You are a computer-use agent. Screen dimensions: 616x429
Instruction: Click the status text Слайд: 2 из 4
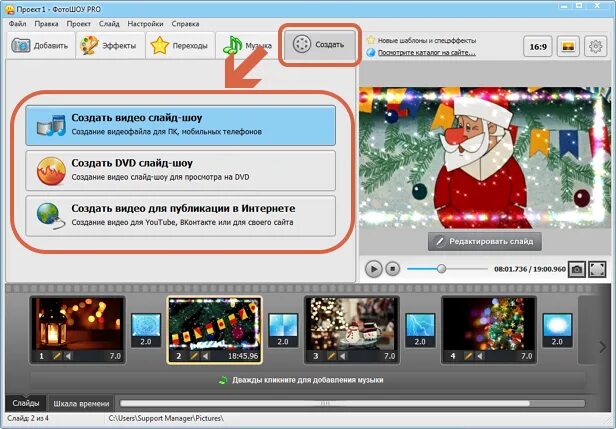[x=28, y=418]
